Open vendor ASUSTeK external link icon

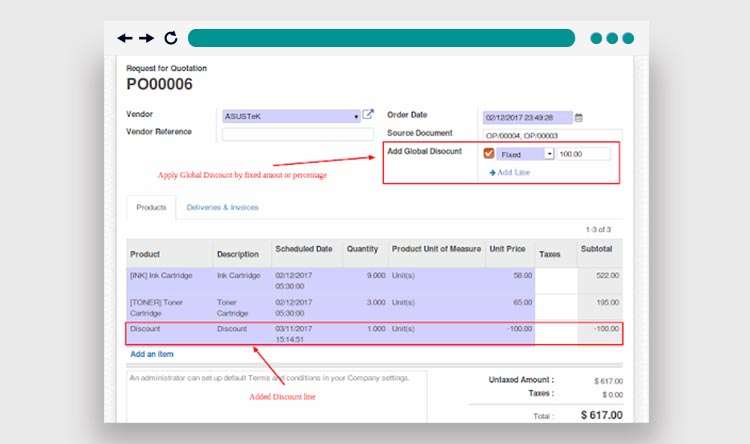[x=368, y=114]
